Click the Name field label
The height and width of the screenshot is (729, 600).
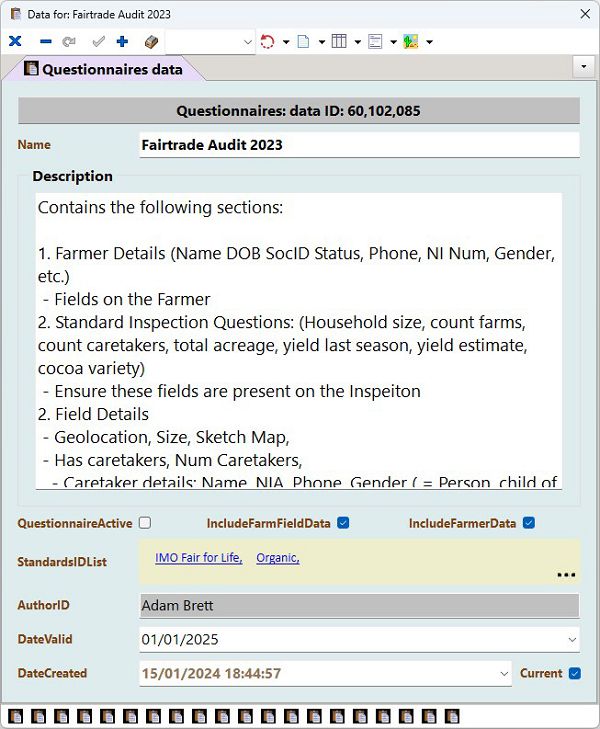point(34,145)
